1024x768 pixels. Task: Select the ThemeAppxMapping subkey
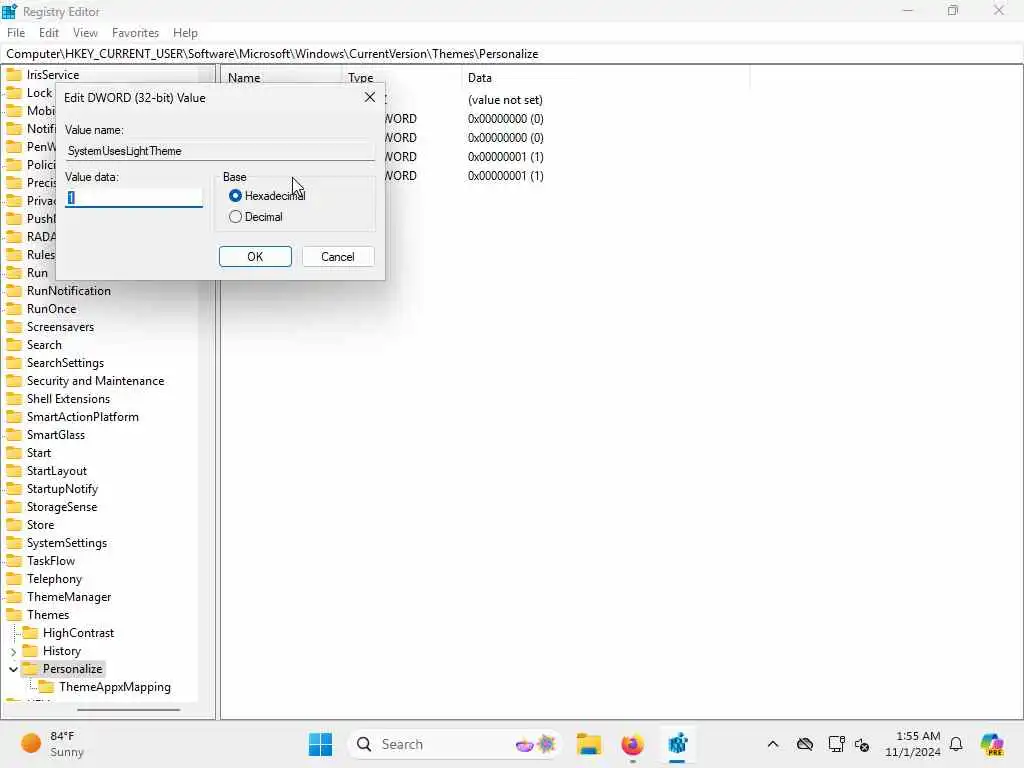point(114,687)
